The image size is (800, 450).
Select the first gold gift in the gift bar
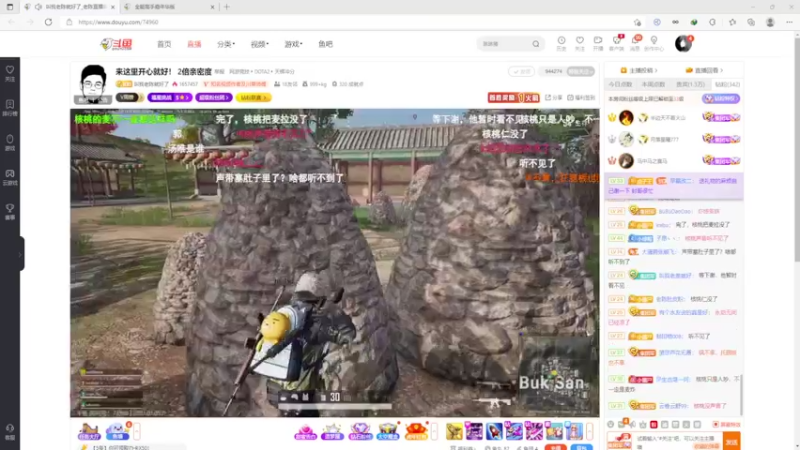click(454, 432)
